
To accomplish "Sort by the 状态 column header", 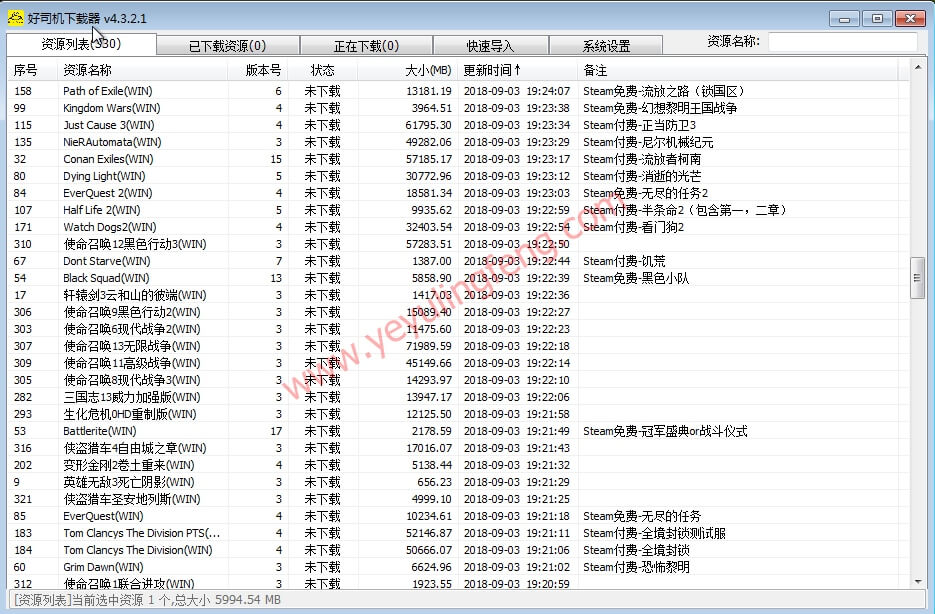I will [323, 70].
